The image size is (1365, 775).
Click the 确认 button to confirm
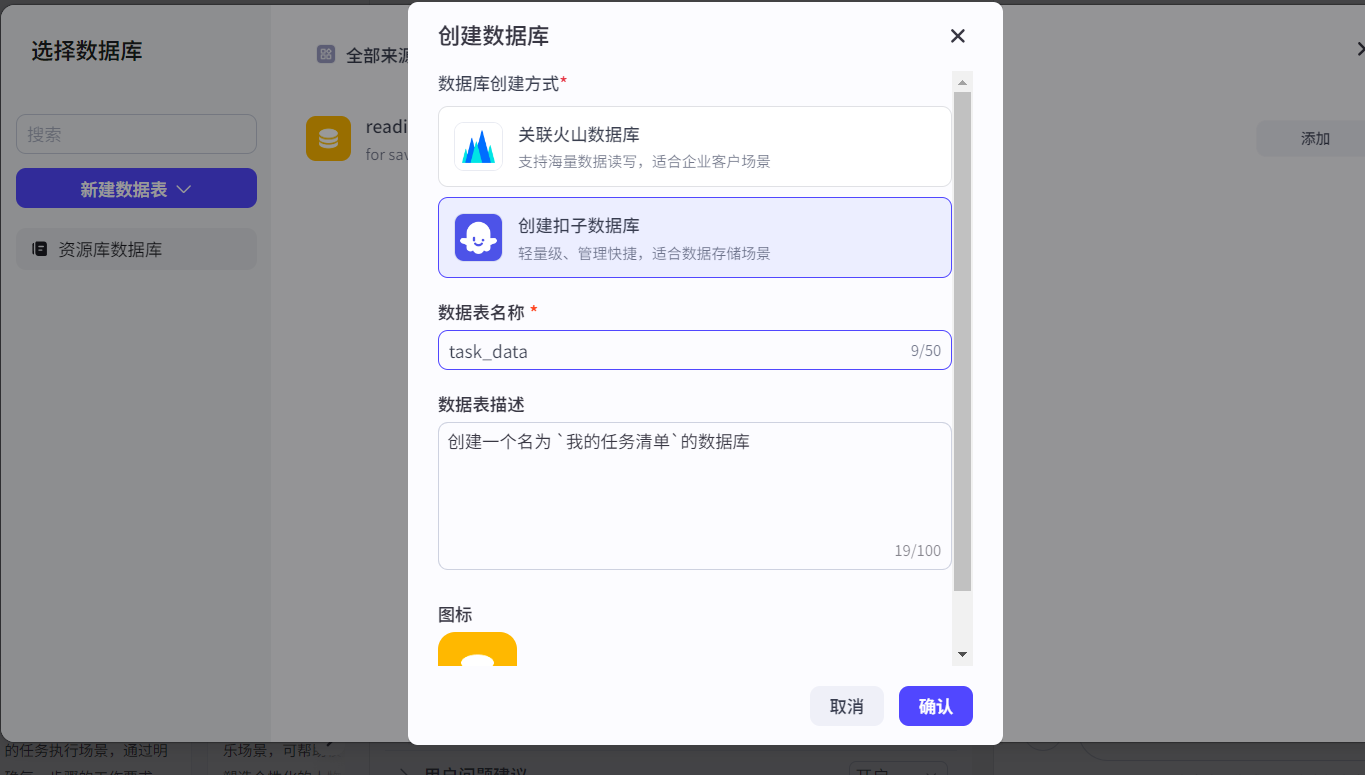935,706
